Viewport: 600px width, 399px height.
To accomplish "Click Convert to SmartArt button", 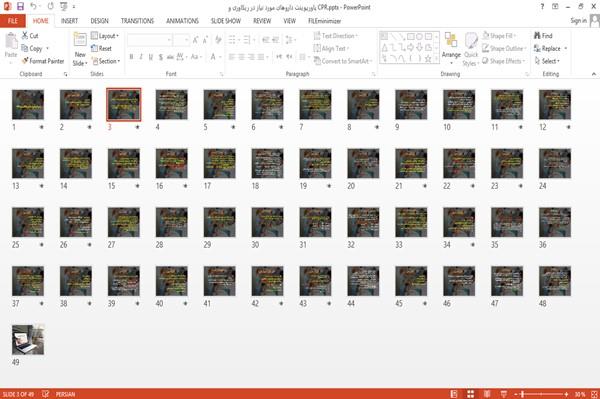I will point(343,61).
